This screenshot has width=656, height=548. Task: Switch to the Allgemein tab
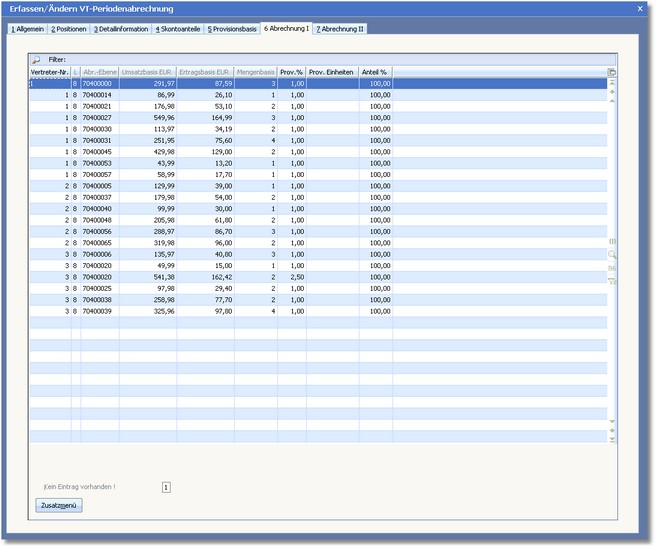click(x=27, y=29)
